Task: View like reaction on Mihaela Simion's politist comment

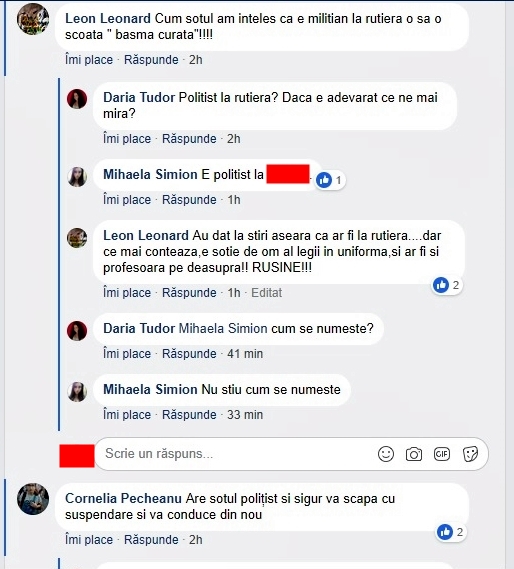Action: pyautogui.click(x=330, y=180)
